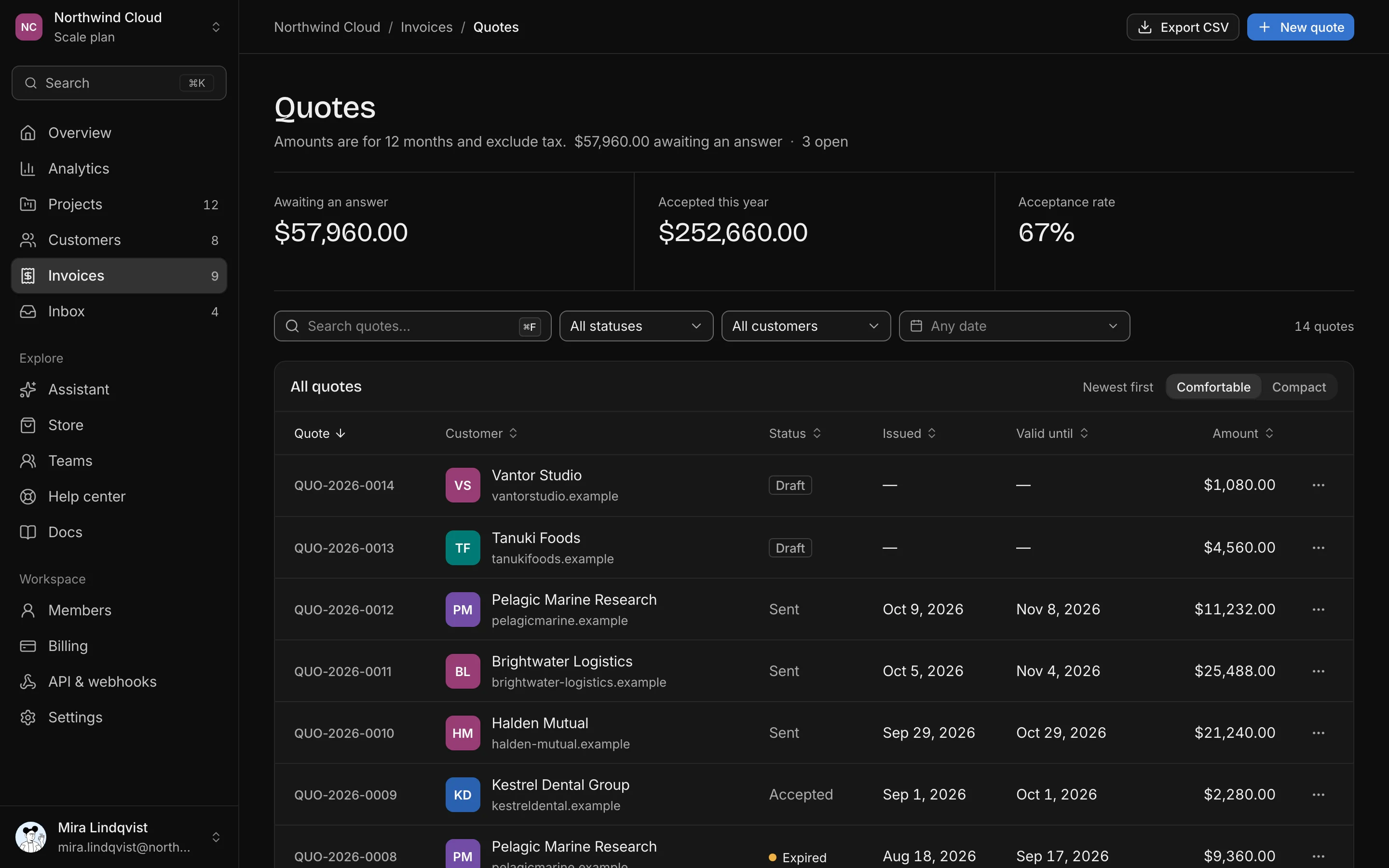
Task: Switch to Comfortable row density
Action: click(x=1213, y=387)
